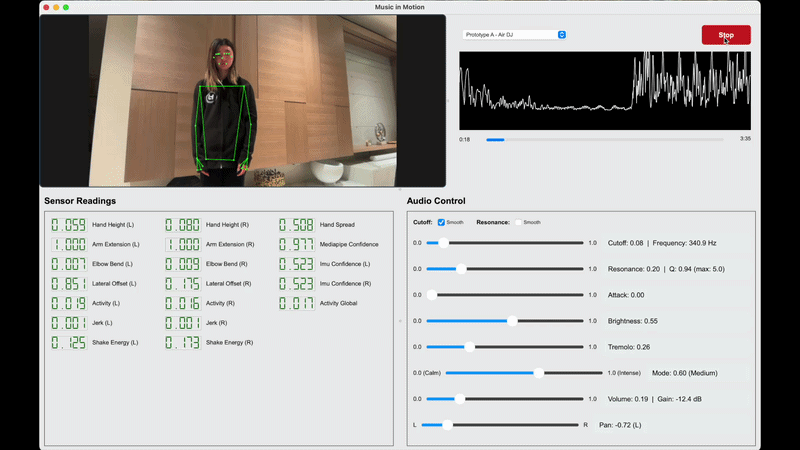Adjust the Cutoff slider handle
This screenshot has height=450, width=800.
pos(443,243)
